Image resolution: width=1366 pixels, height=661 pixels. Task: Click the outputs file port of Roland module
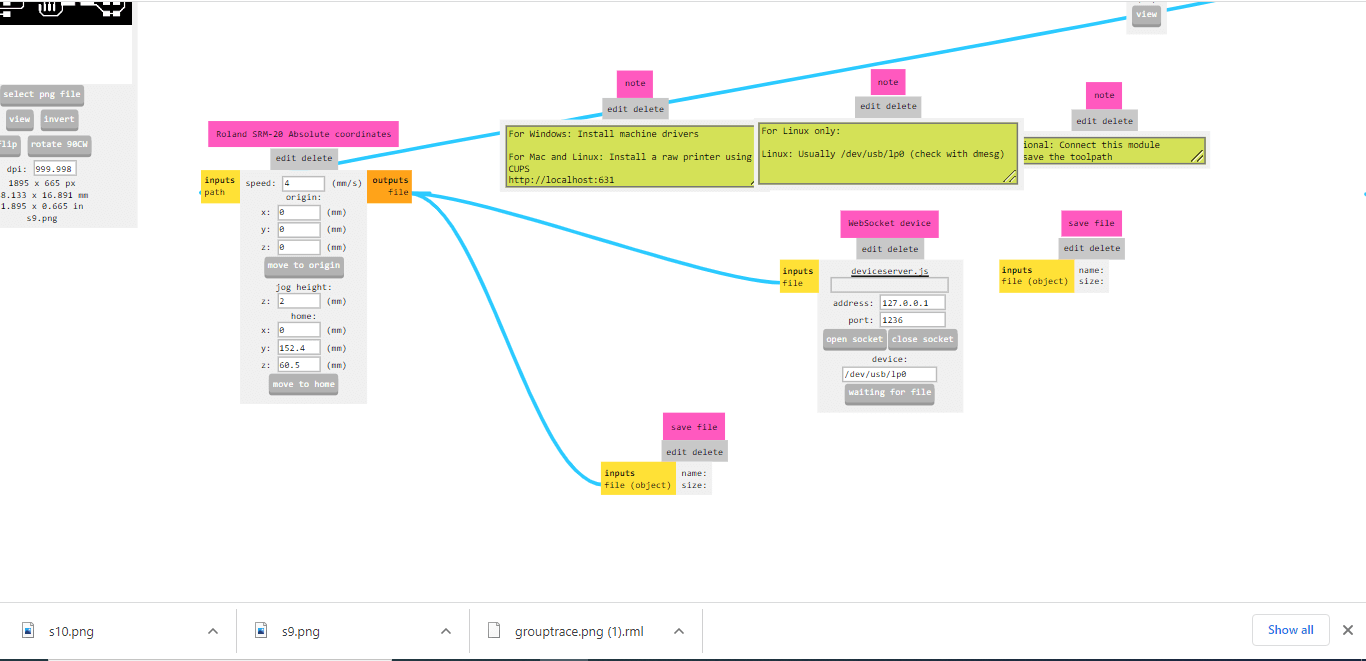[390, 186]
